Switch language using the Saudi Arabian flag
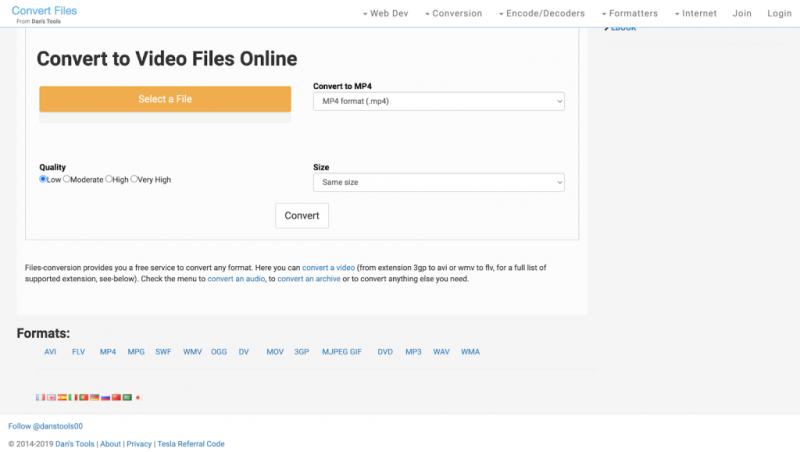This screenshot has width=800, height=452. click(127, 397)
